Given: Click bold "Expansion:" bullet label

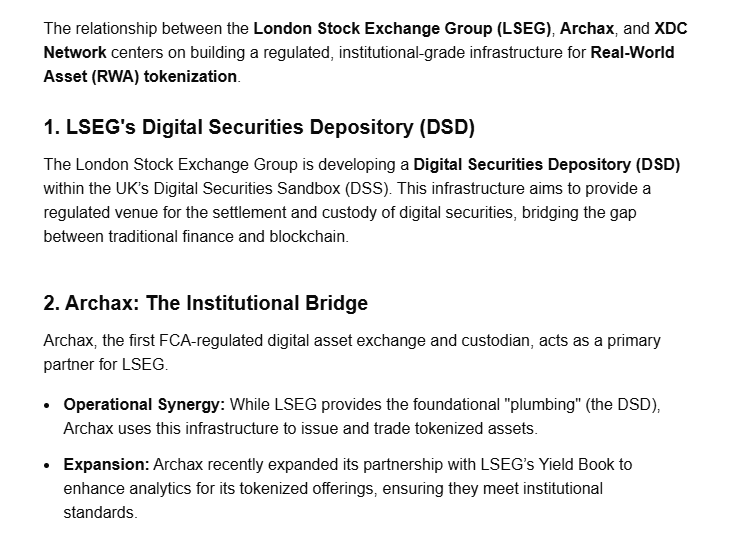Looking at the screenshot, I should [106, 464].
